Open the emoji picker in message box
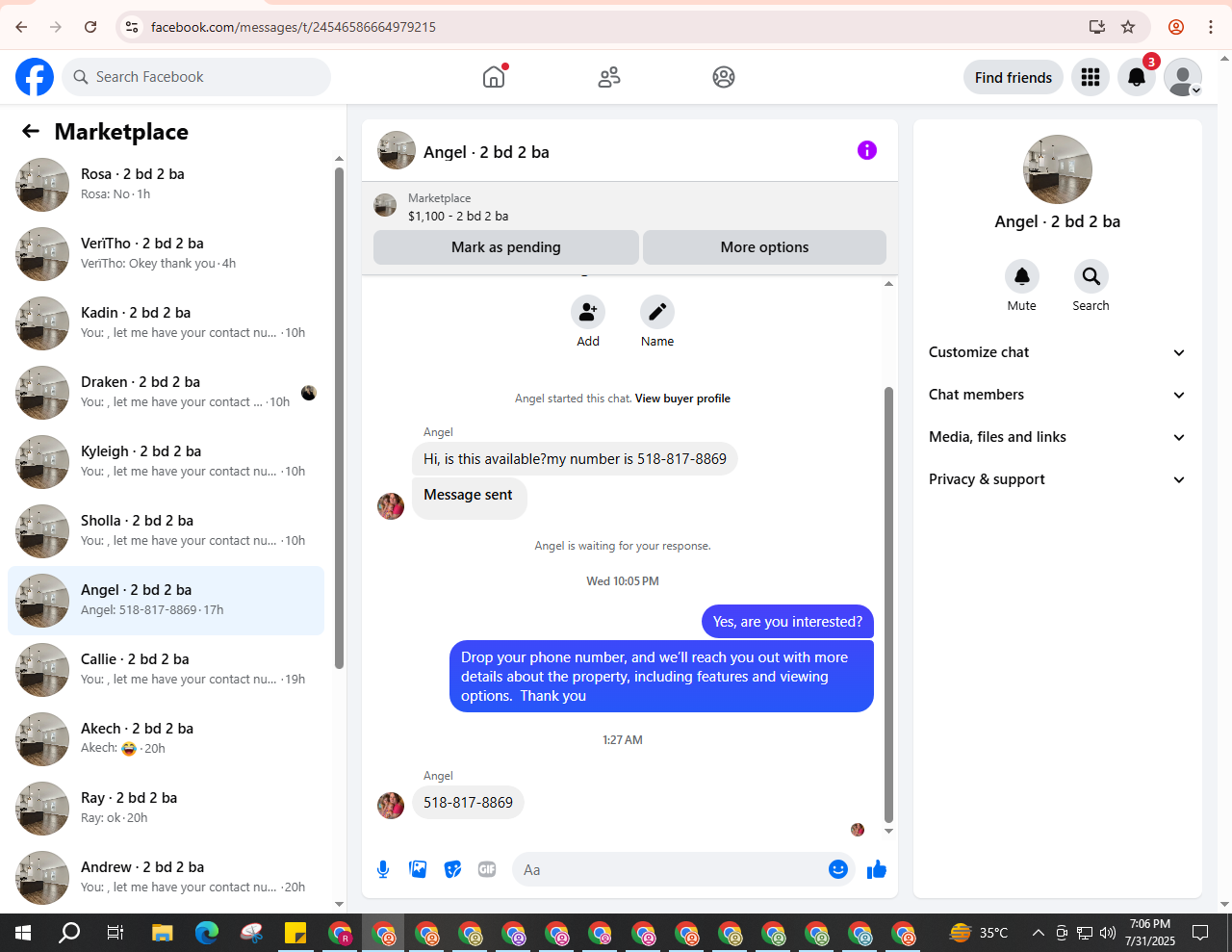 [x=838, y=869]
